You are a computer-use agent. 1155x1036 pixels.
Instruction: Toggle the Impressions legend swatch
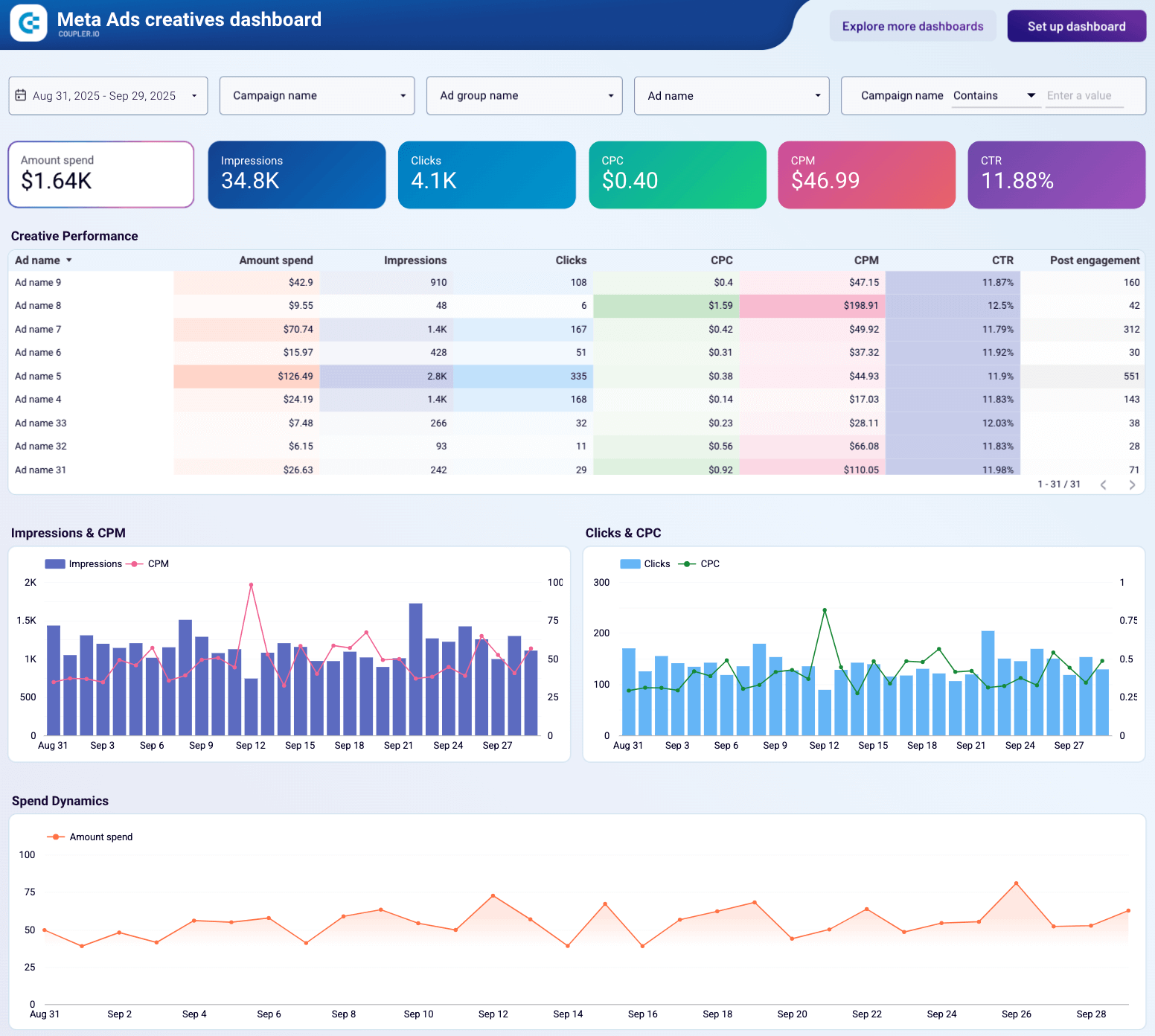point(55,564)
